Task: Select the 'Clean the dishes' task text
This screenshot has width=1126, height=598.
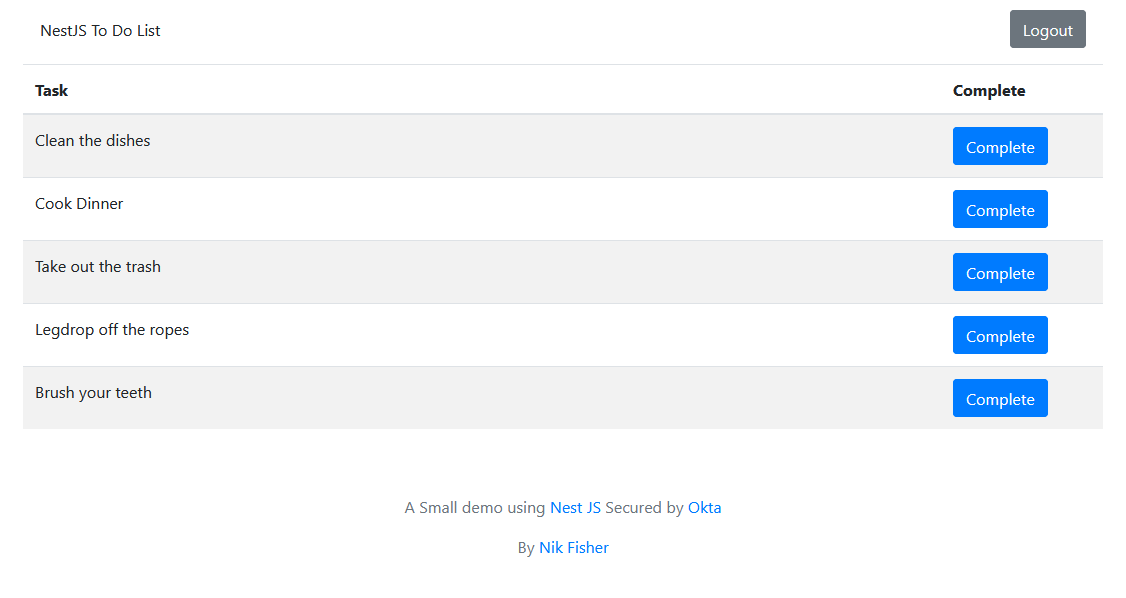Action: [92, 141]
